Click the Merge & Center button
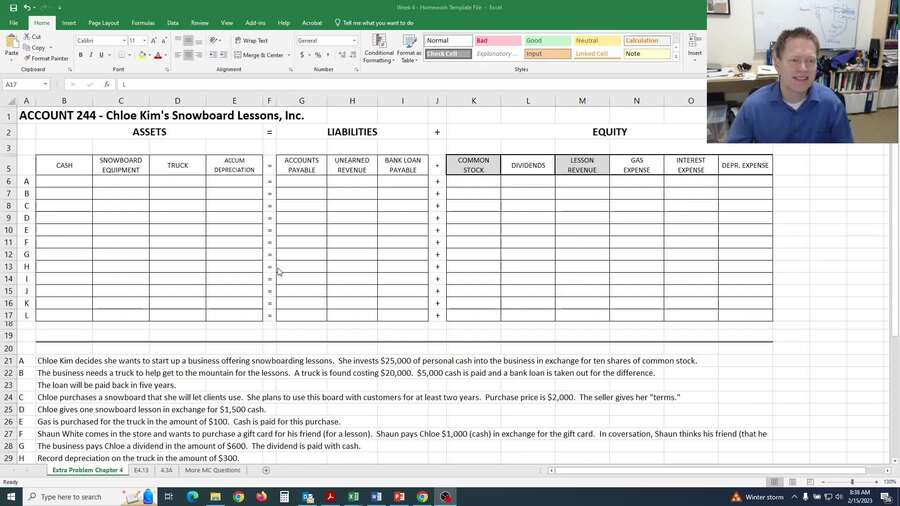This screenshot has height=506, width=900. click(260, 55)
